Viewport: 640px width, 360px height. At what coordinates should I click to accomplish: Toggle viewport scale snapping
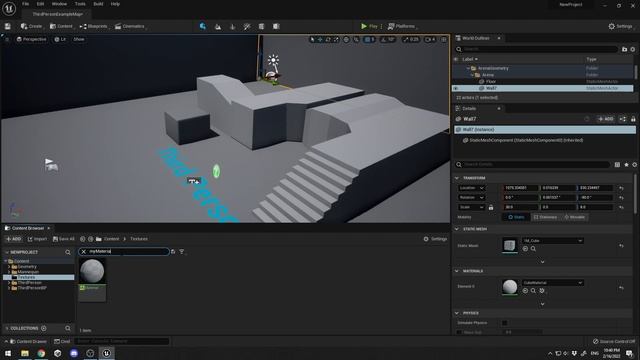405,40
